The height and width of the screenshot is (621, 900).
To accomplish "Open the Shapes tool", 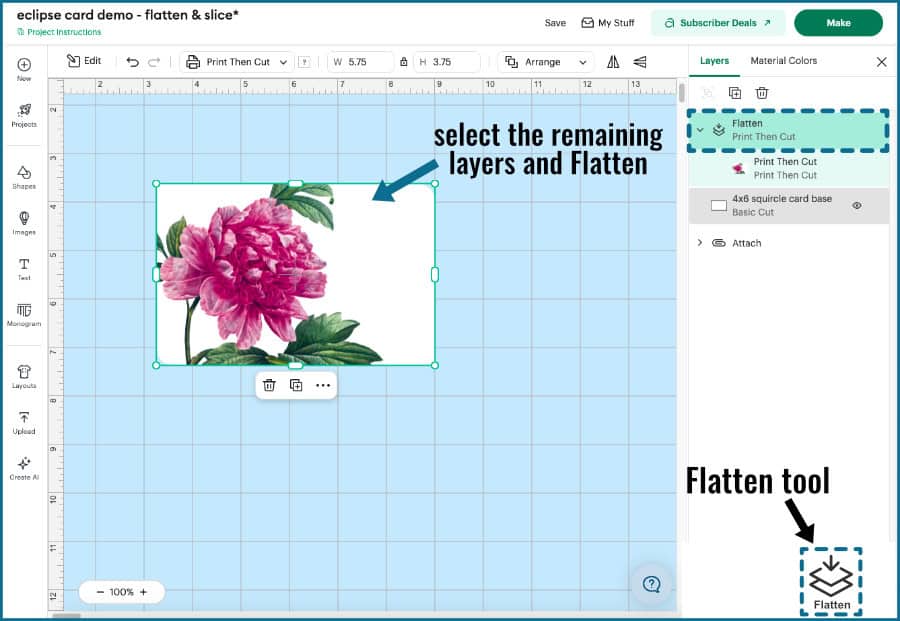I will point(24,177).
